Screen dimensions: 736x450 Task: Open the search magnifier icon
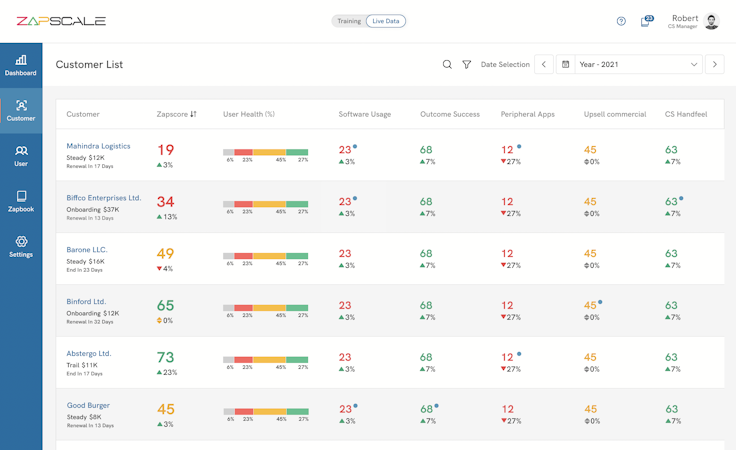tap(447, 64)
